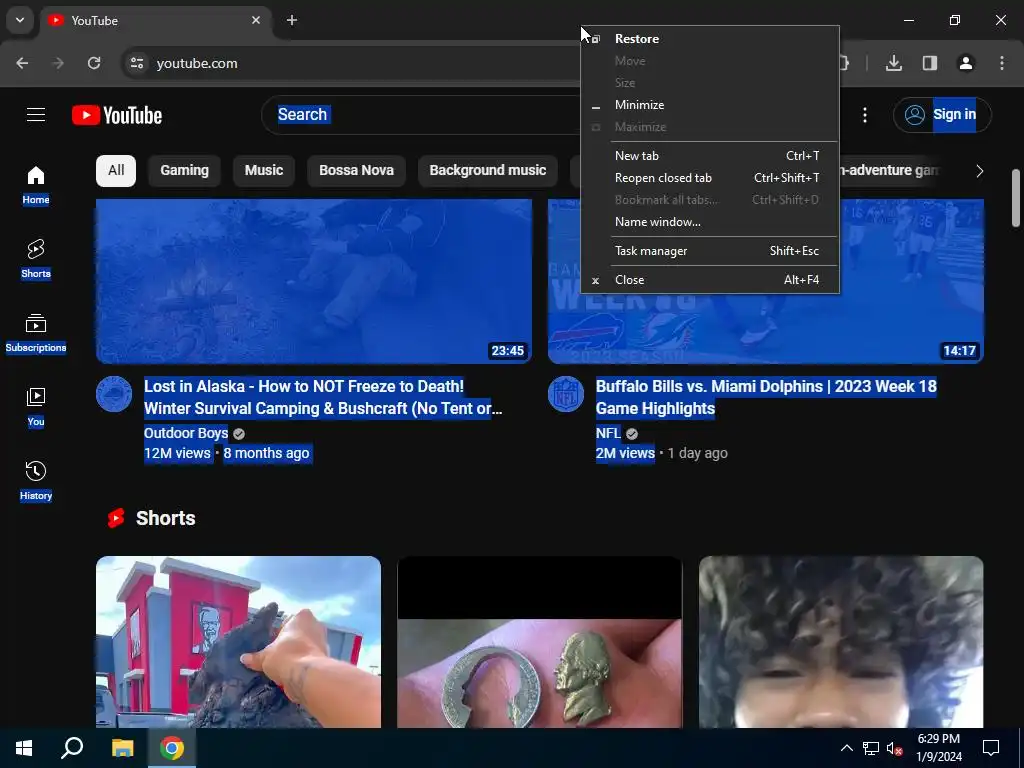This screenshot has height=768, width=1024.
Task: Show hidden tray icons
Action: coord(846,748)
